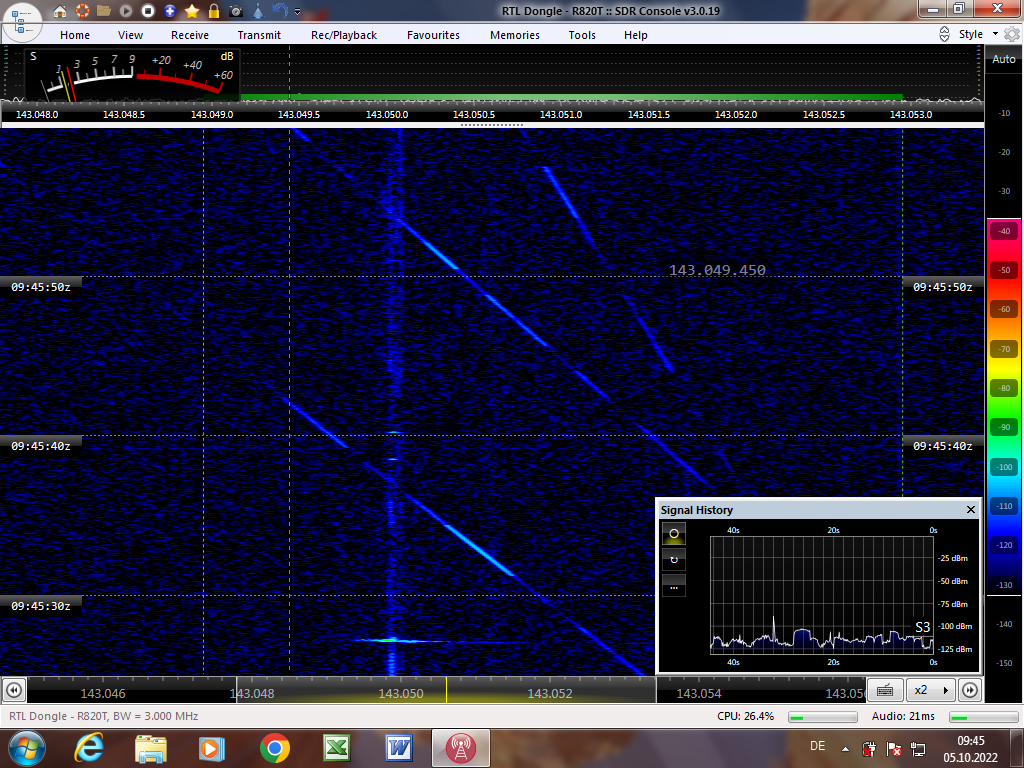Open the media player taskbar icon
This screenshot has width=1024, height=768.
212,748
